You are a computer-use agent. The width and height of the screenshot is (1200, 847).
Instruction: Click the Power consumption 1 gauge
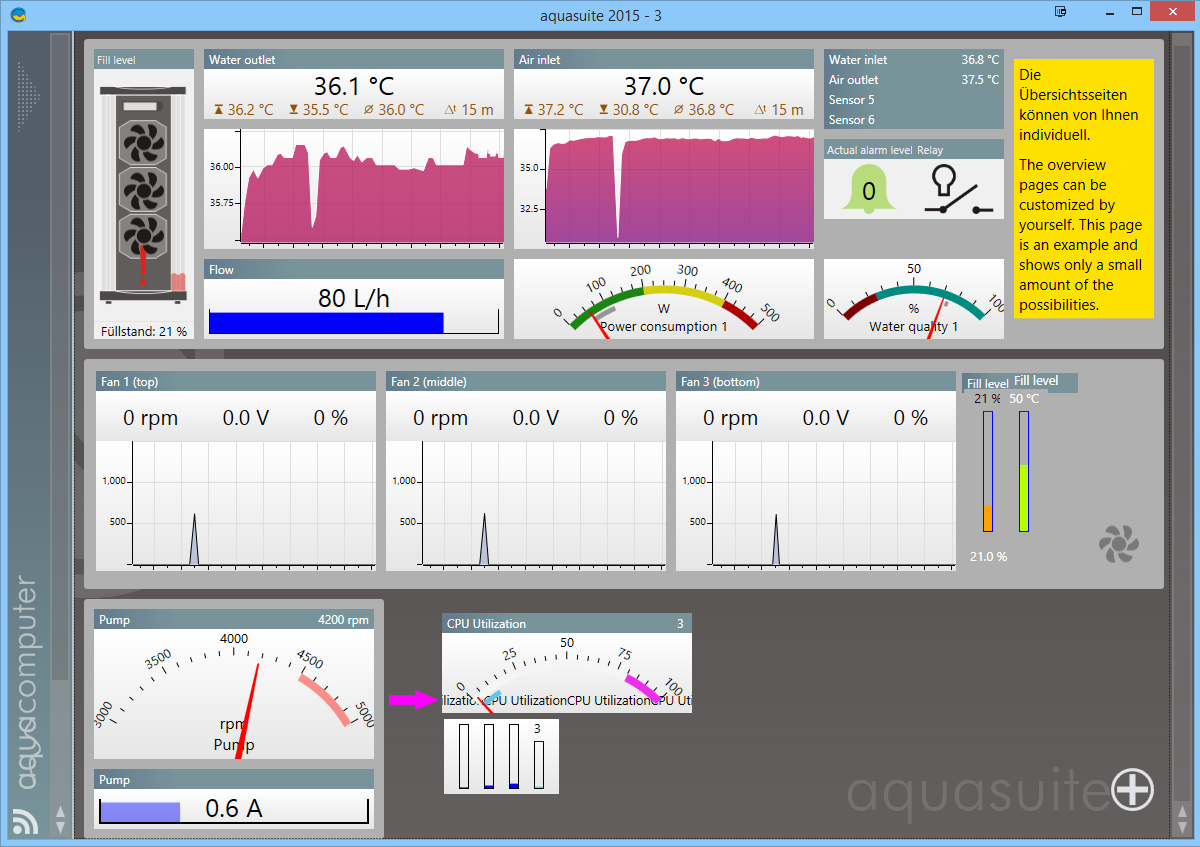664,300
